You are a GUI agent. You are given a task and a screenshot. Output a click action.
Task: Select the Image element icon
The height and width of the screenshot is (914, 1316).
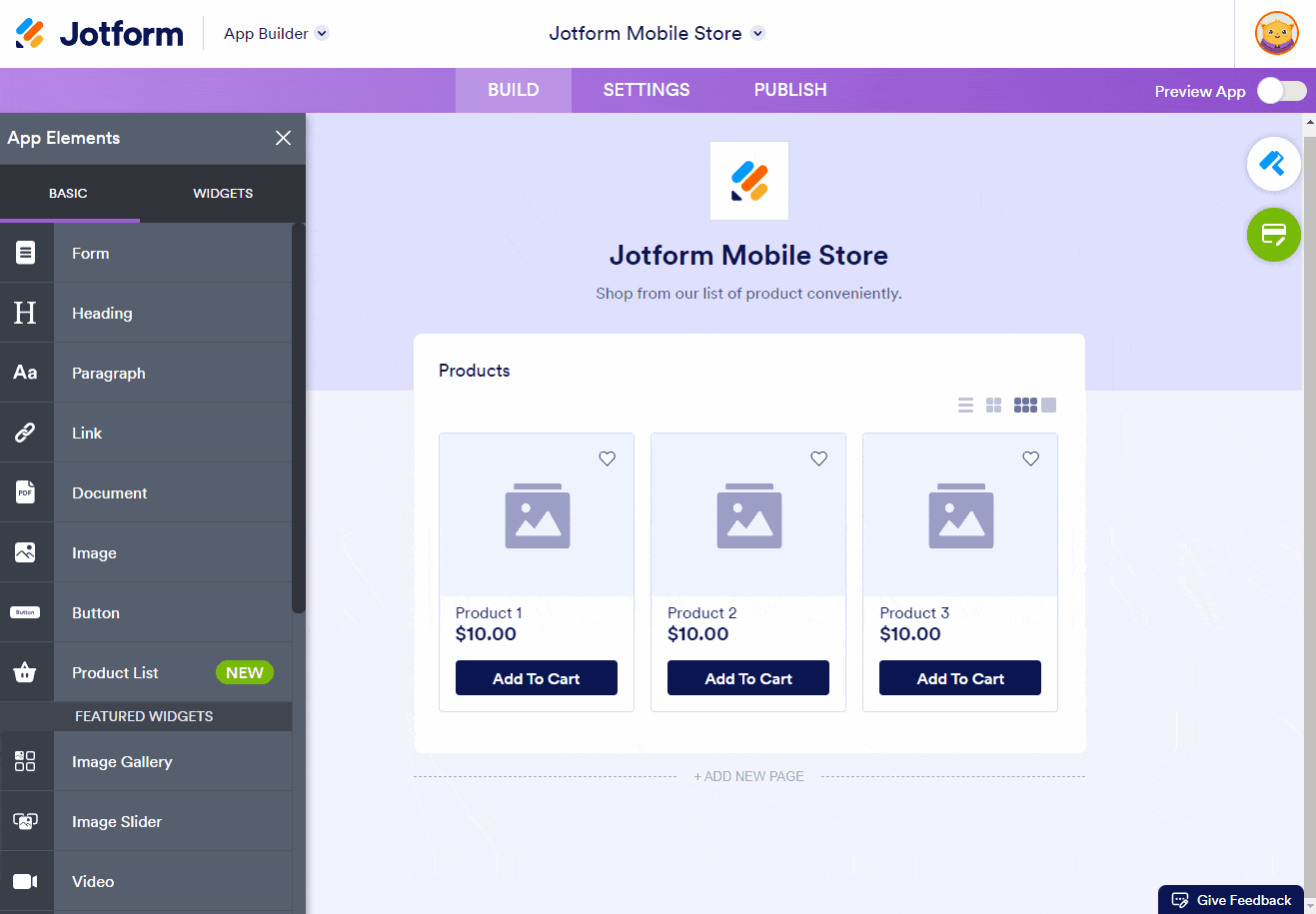[x=26, y=552]
